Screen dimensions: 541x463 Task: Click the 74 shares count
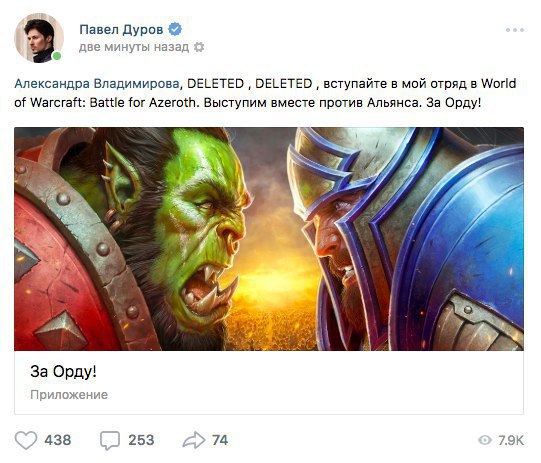point(220,440)
